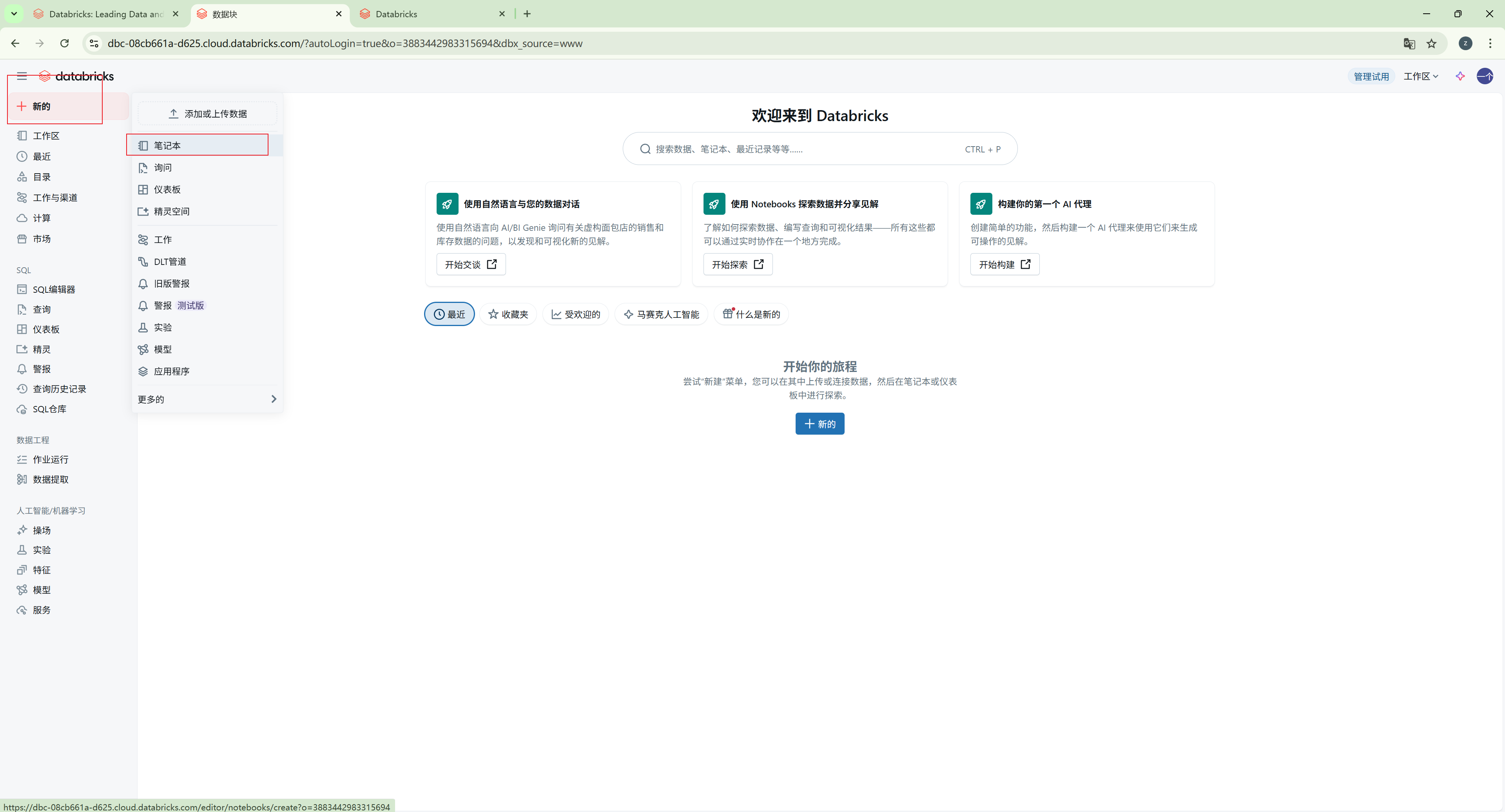1505x812 pixels.
Task: Open the Databricks Assistant sparkle icon
Action: pos(1460,76)
